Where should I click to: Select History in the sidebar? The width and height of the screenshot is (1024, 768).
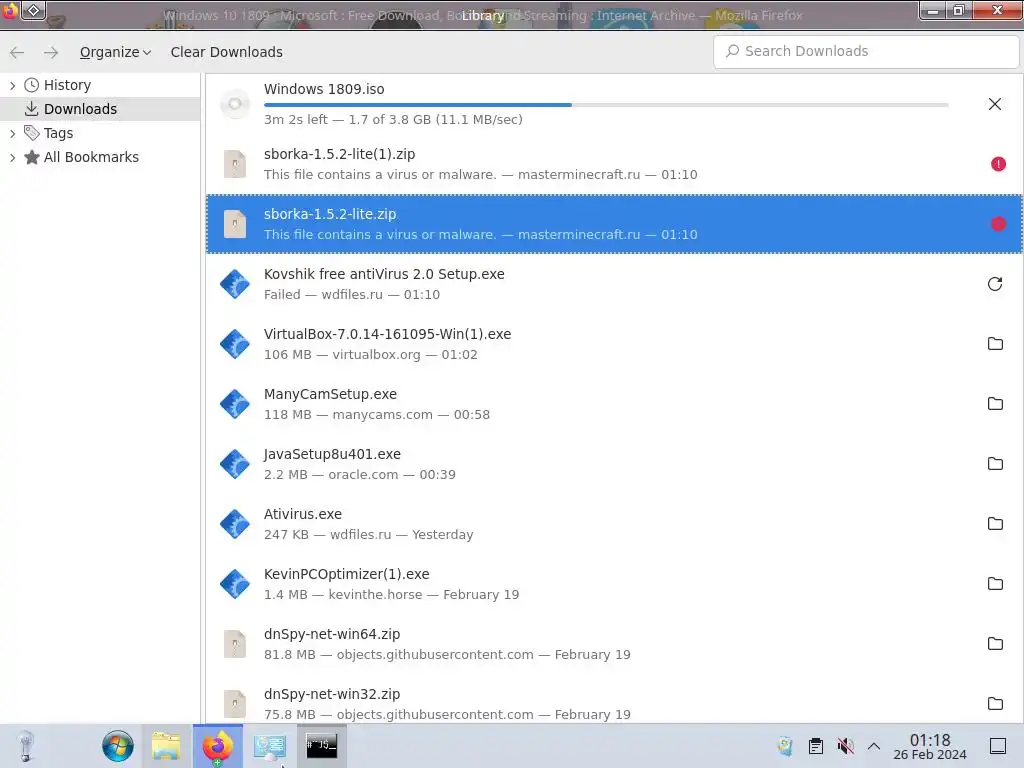[x=67, y=85]
